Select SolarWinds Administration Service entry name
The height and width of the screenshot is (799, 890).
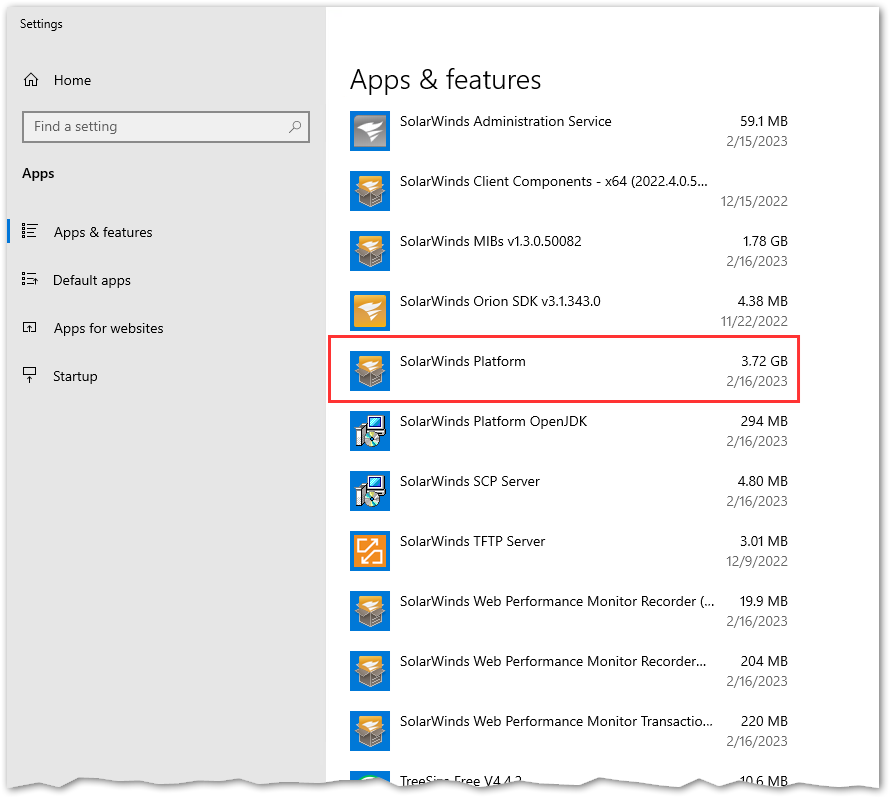(505, 121)
